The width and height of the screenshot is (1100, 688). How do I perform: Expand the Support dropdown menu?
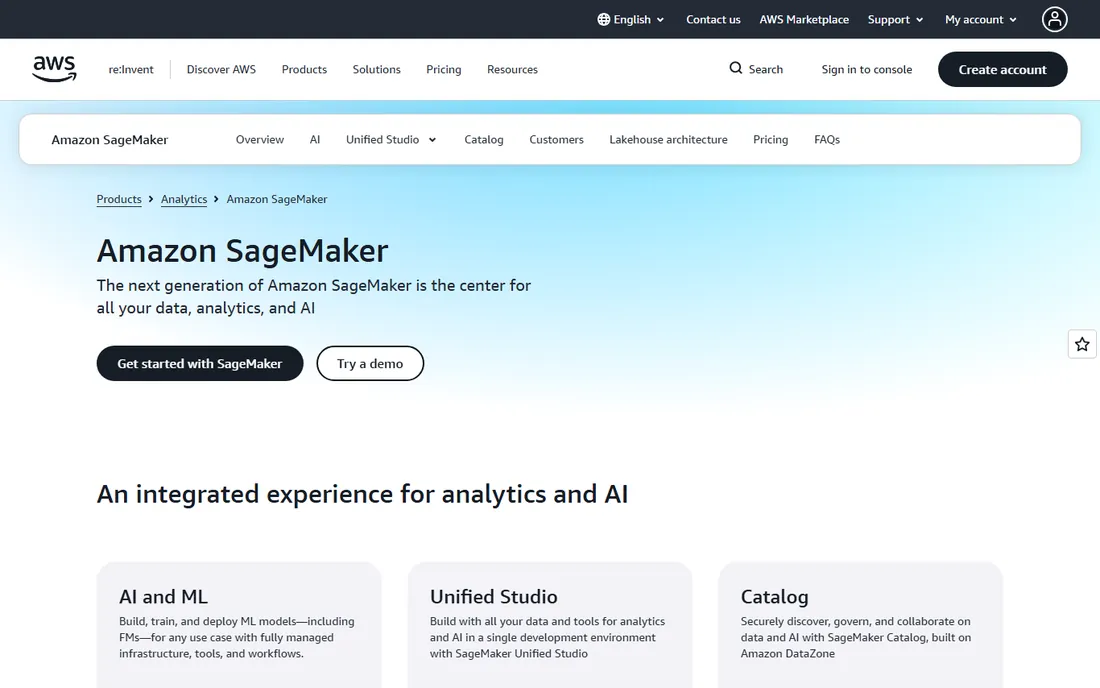[x=895, y=20]
